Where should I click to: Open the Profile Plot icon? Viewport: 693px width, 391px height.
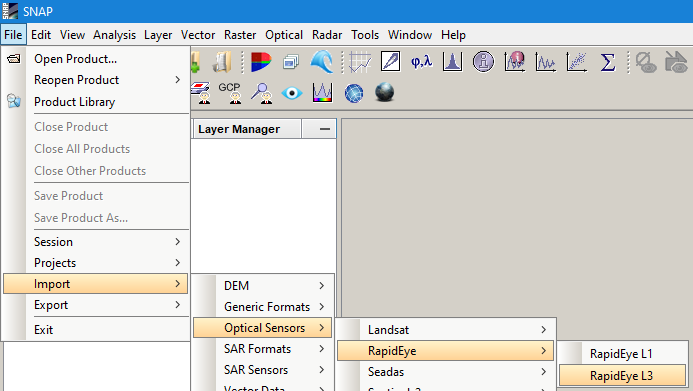pyautogui.click(x=545, y=62)
